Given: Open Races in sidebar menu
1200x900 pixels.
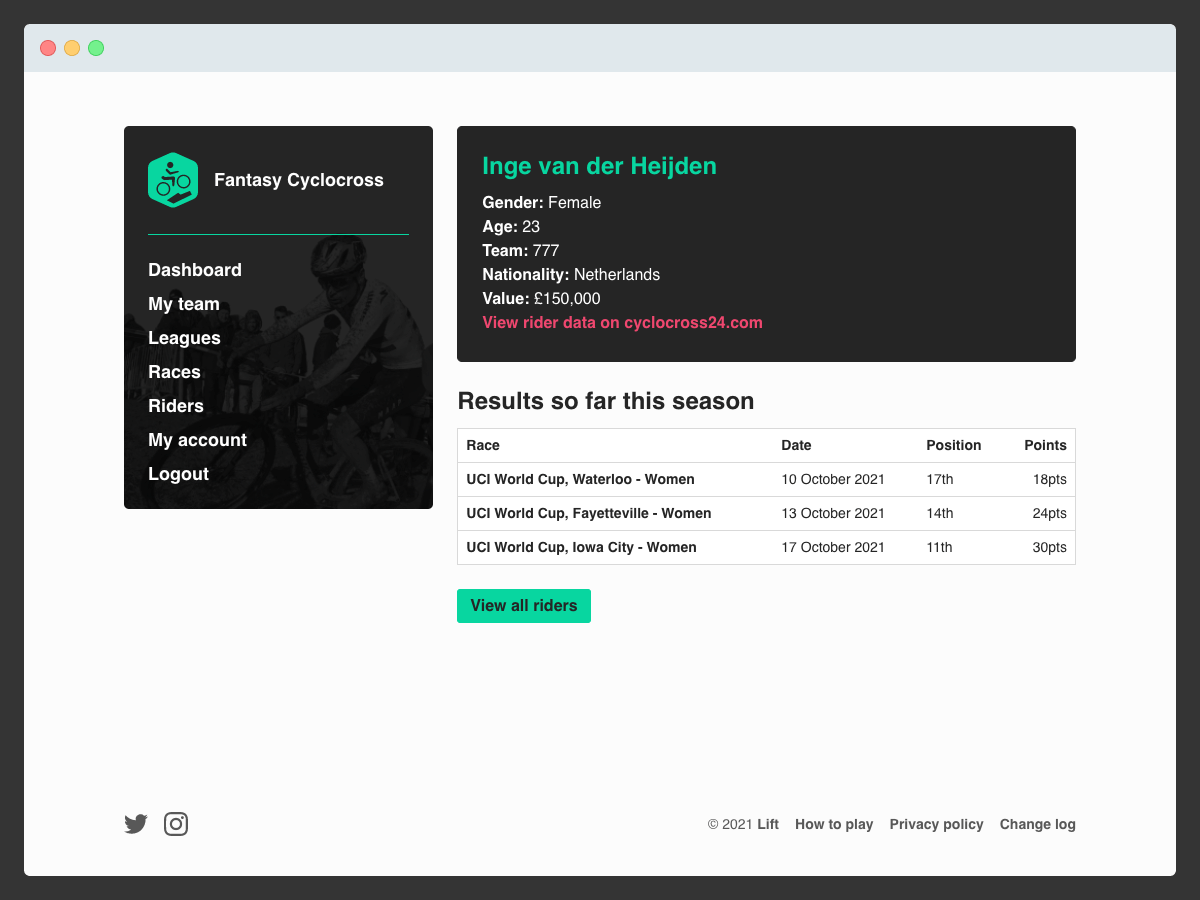Looking at the screenshot, I should (x=174, y=372).
